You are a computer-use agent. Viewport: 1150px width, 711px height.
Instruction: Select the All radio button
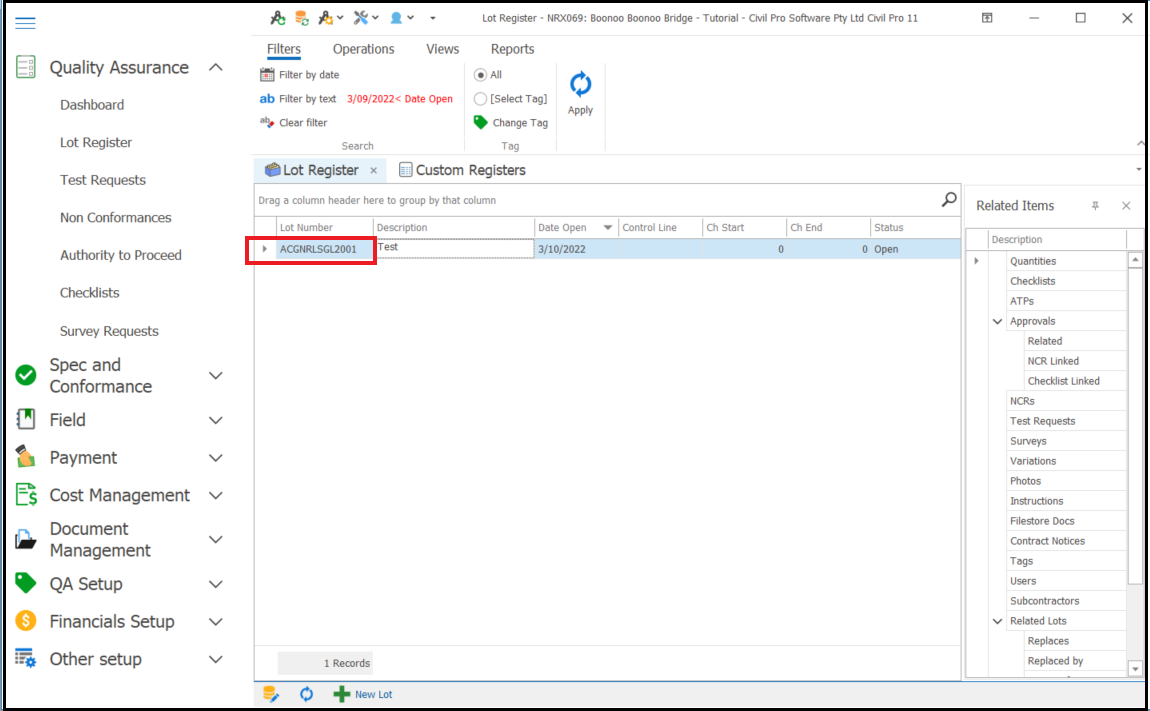(x=480, y=75)
